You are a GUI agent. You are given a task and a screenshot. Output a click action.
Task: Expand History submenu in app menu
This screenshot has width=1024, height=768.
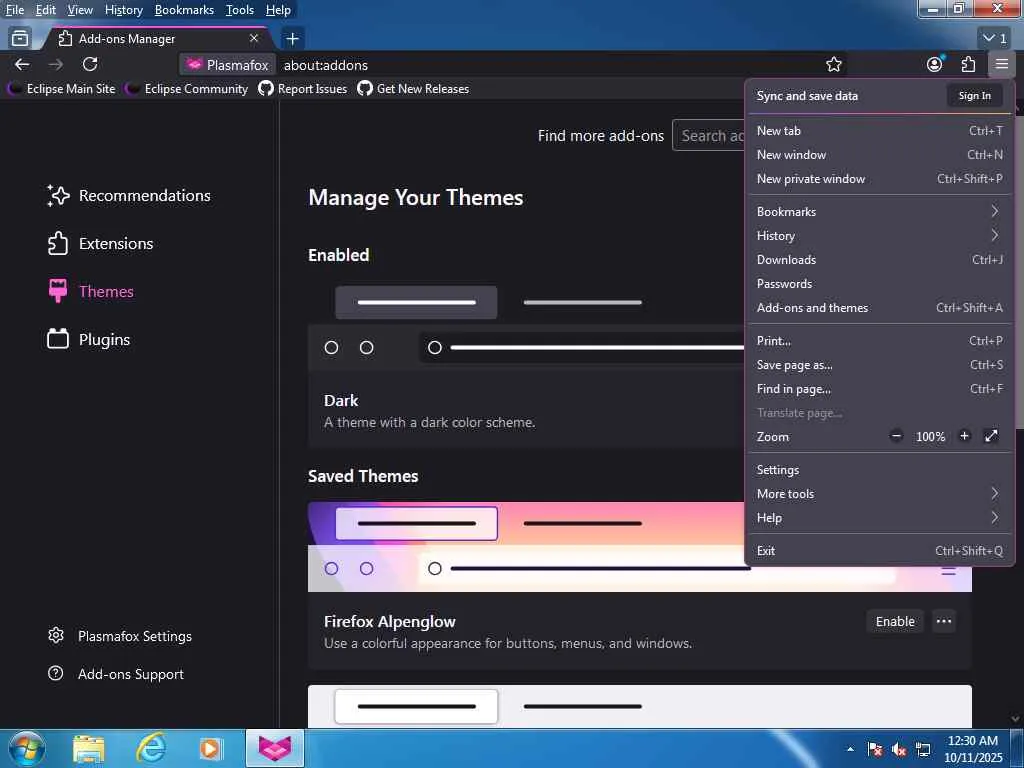pos(878,236)
